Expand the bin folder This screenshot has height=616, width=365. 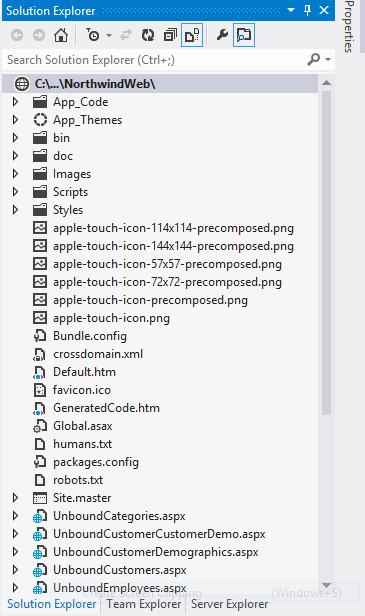pos(15,138)
